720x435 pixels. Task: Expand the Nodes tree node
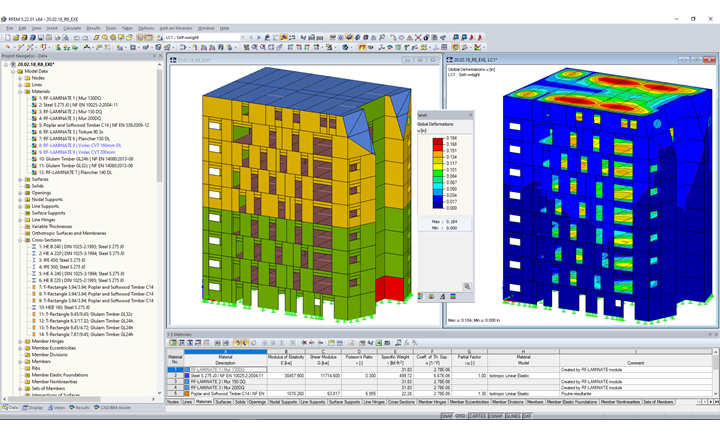(20, 78)
